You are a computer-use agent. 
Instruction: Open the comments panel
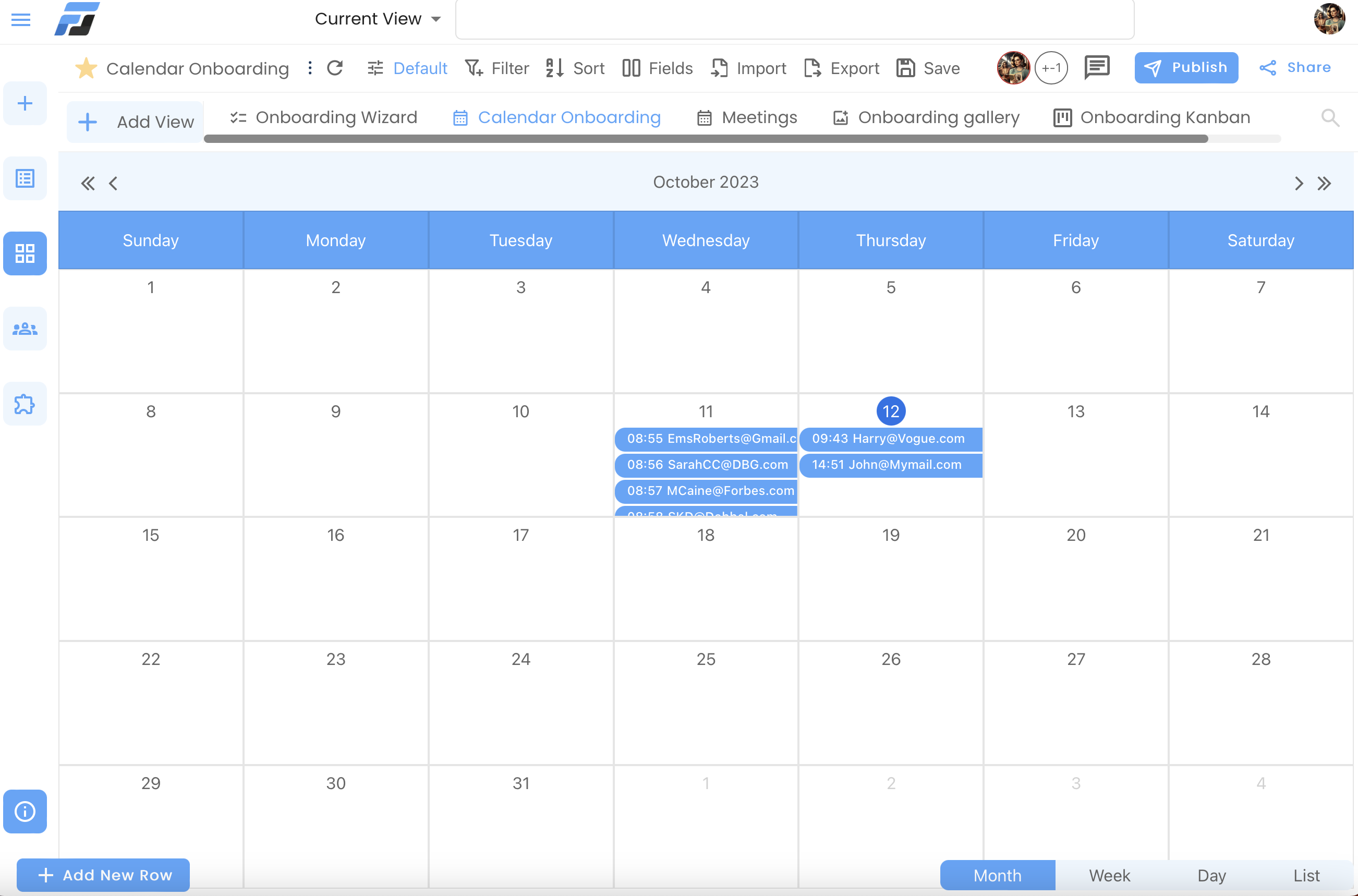click(1096, 67)
